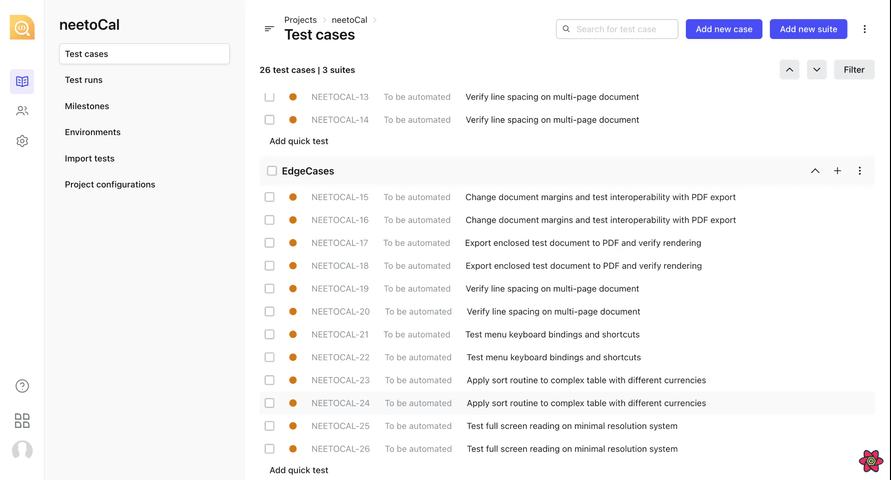Select checkbox for NEETOCAL-26

269,449
